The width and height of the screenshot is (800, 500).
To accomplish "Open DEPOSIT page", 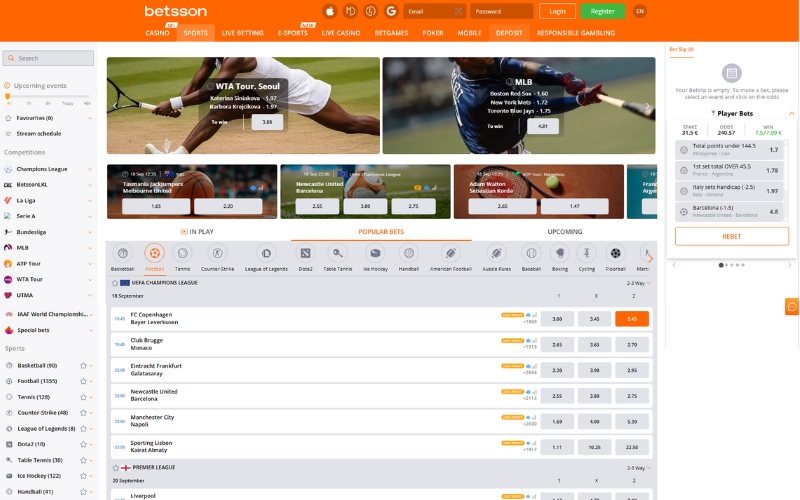I will (509, 33).
